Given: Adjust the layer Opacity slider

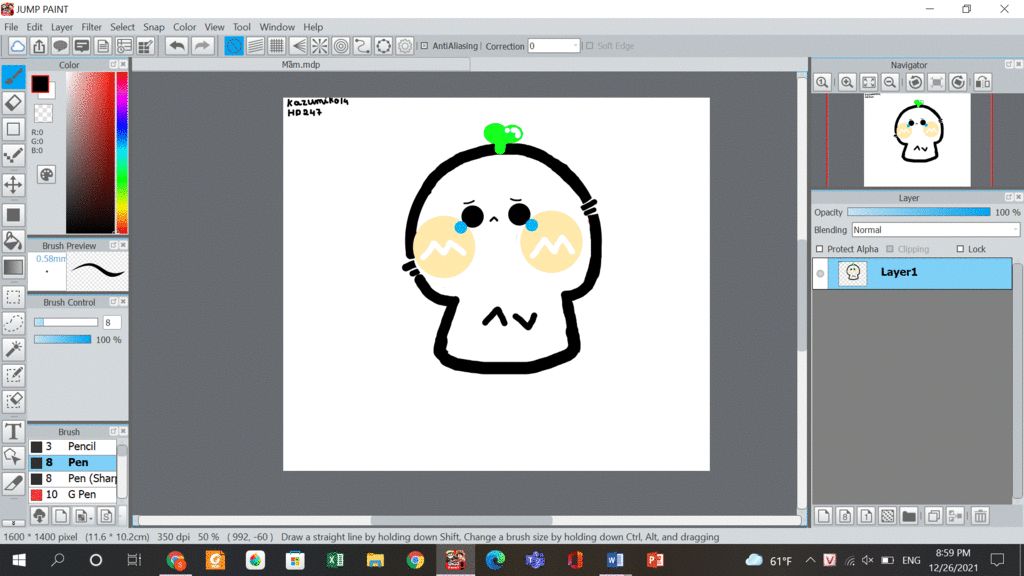Looking at the screenshot, I should [x=918, y=212].
